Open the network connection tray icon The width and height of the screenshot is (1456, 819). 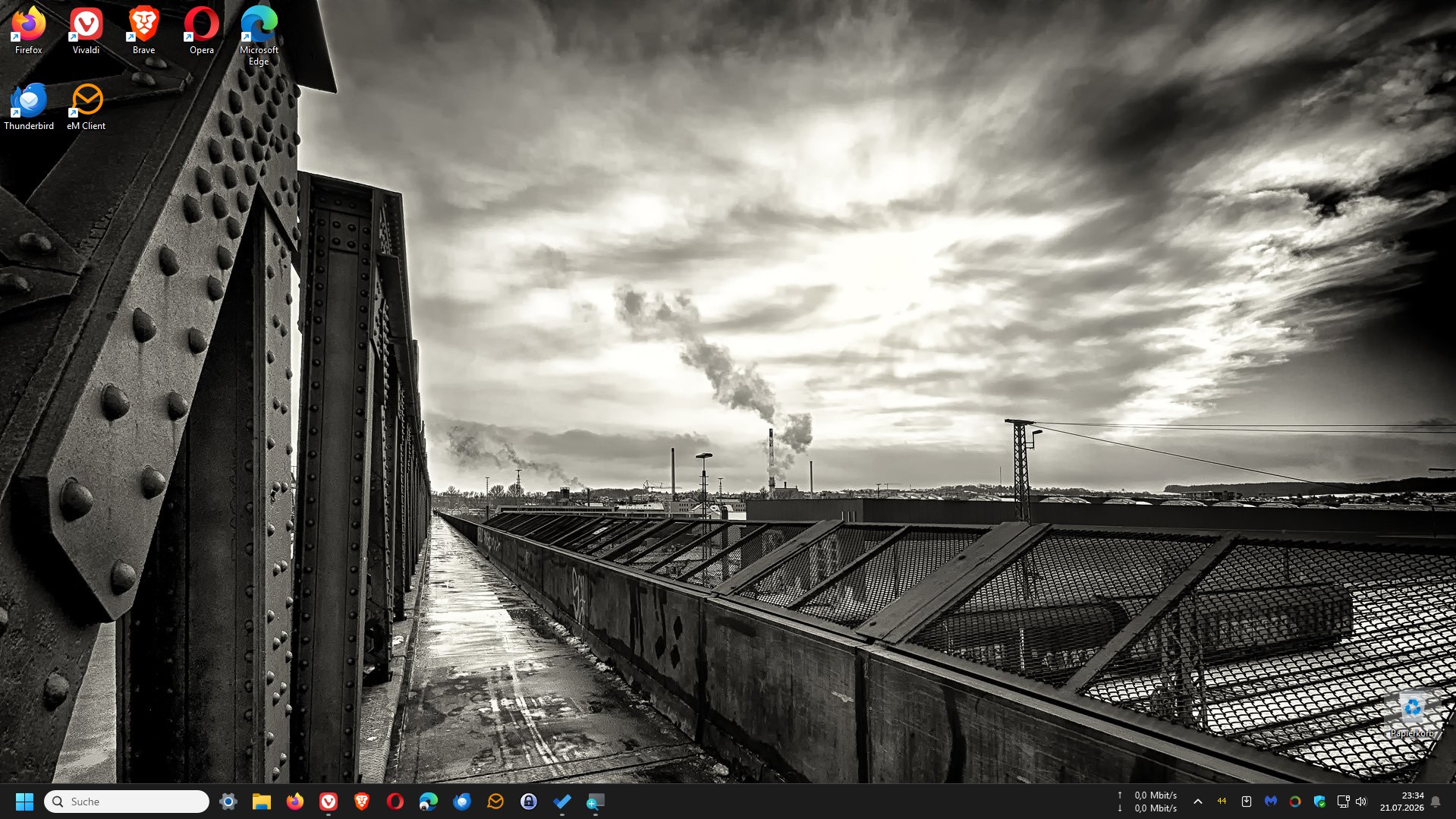pyautogui.click(x=1343, y=802)
